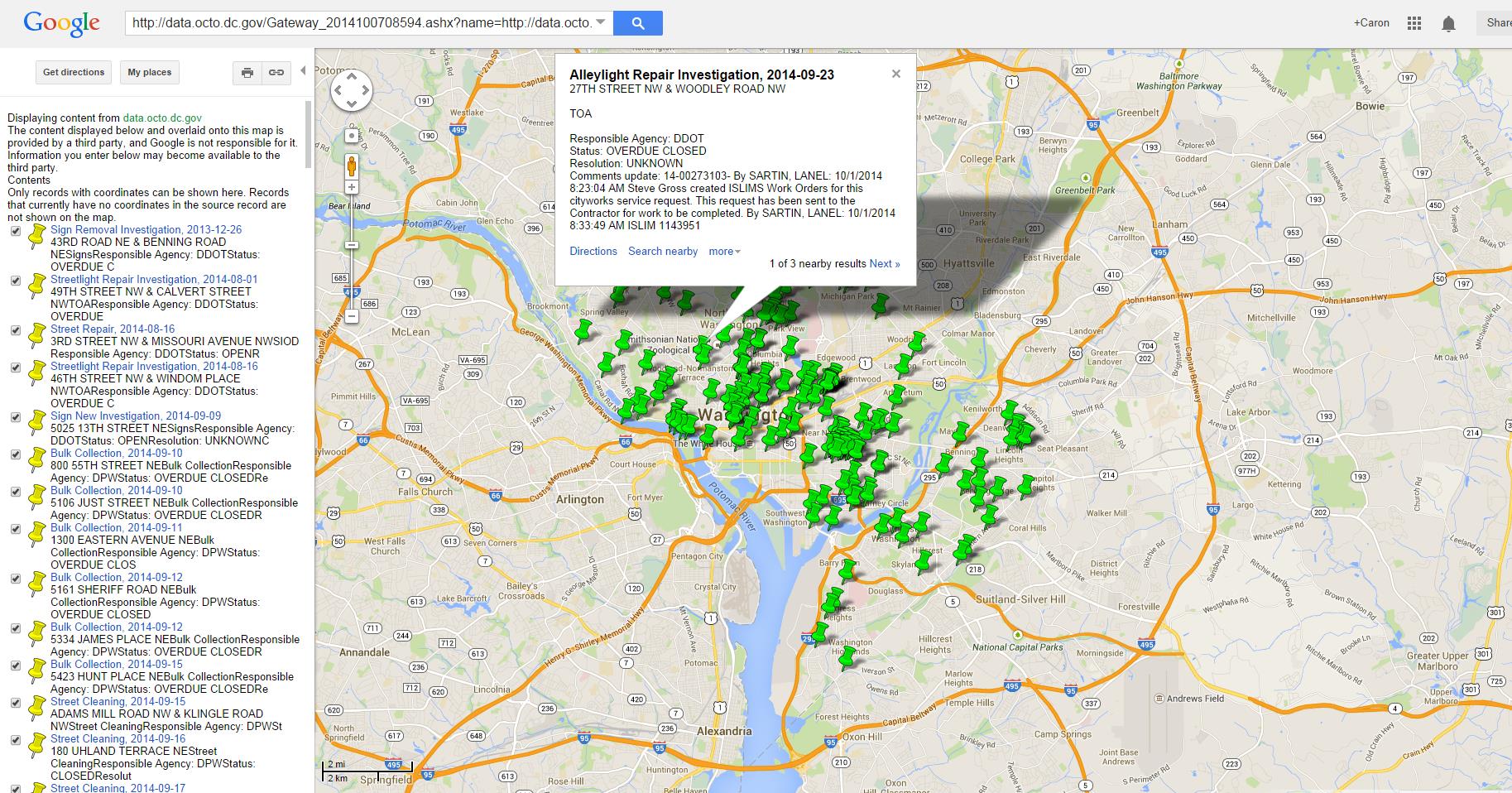
Task: Uncheck Sign Removal Investigation checkbox
Action: (15, 231)
